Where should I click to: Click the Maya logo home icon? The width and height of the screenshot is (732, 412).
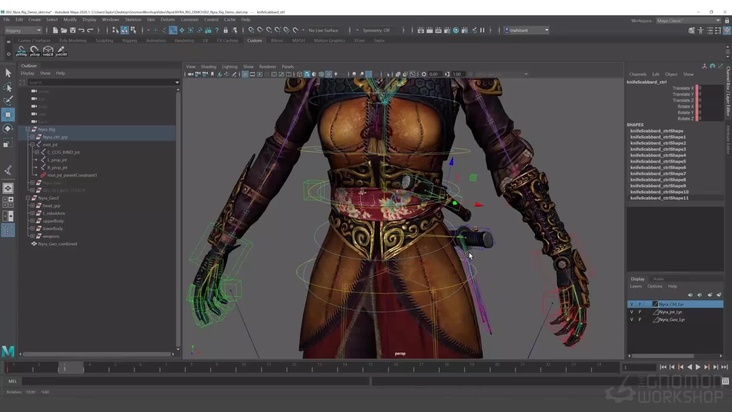pos(8,351)
